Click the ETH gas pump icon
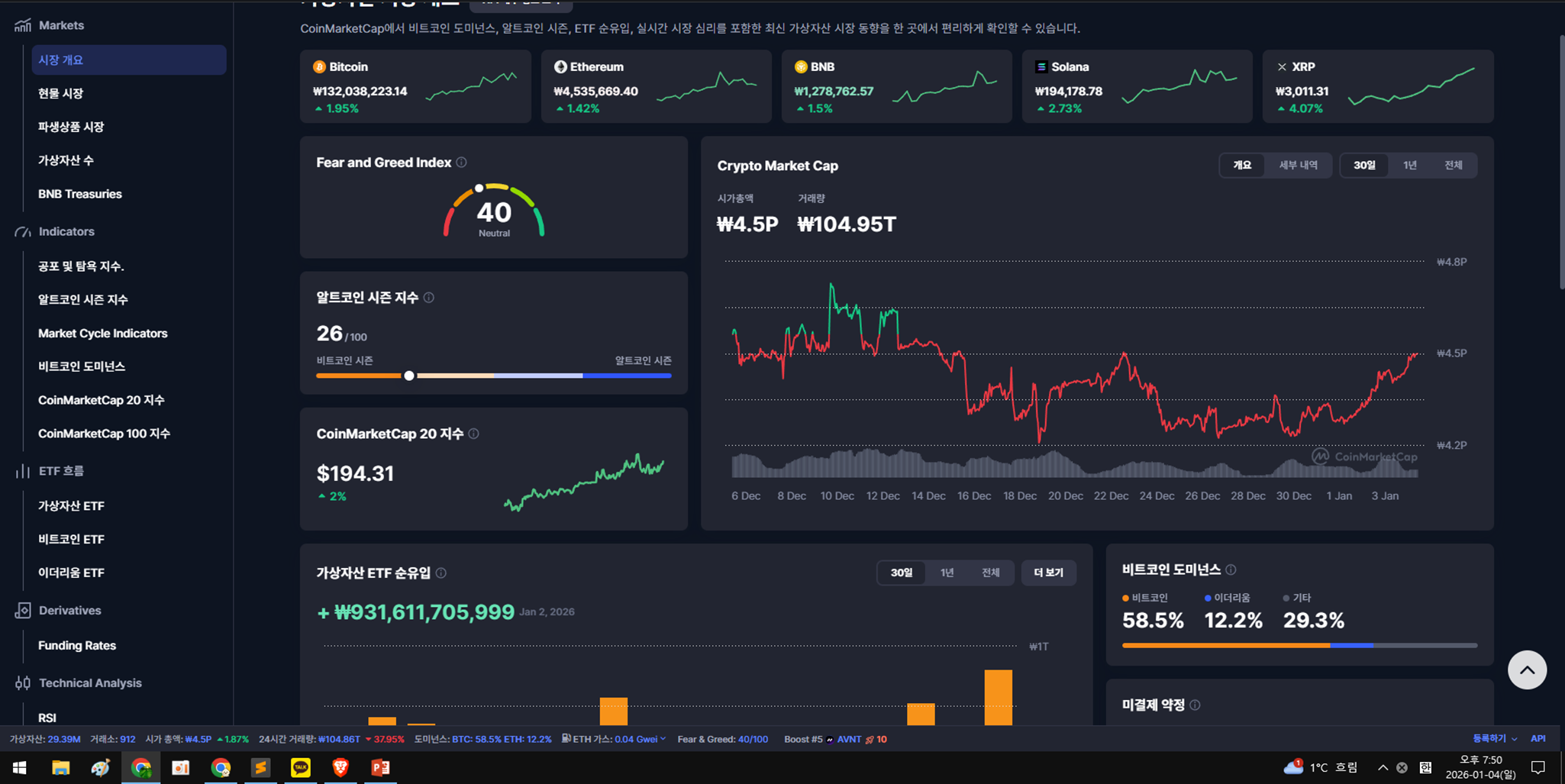 coord(566,739)
